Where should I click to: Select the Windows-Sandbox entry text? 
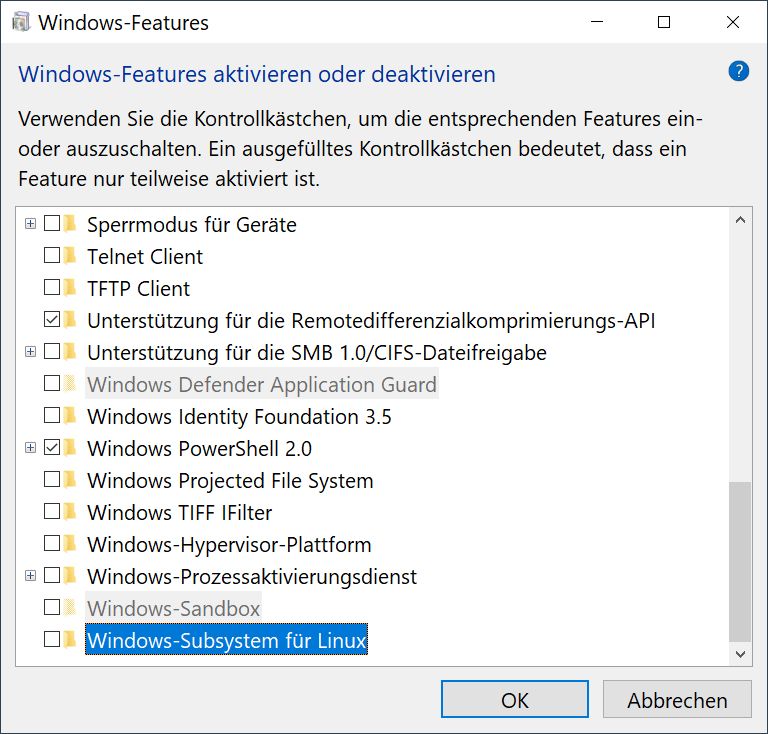[173, 609]
